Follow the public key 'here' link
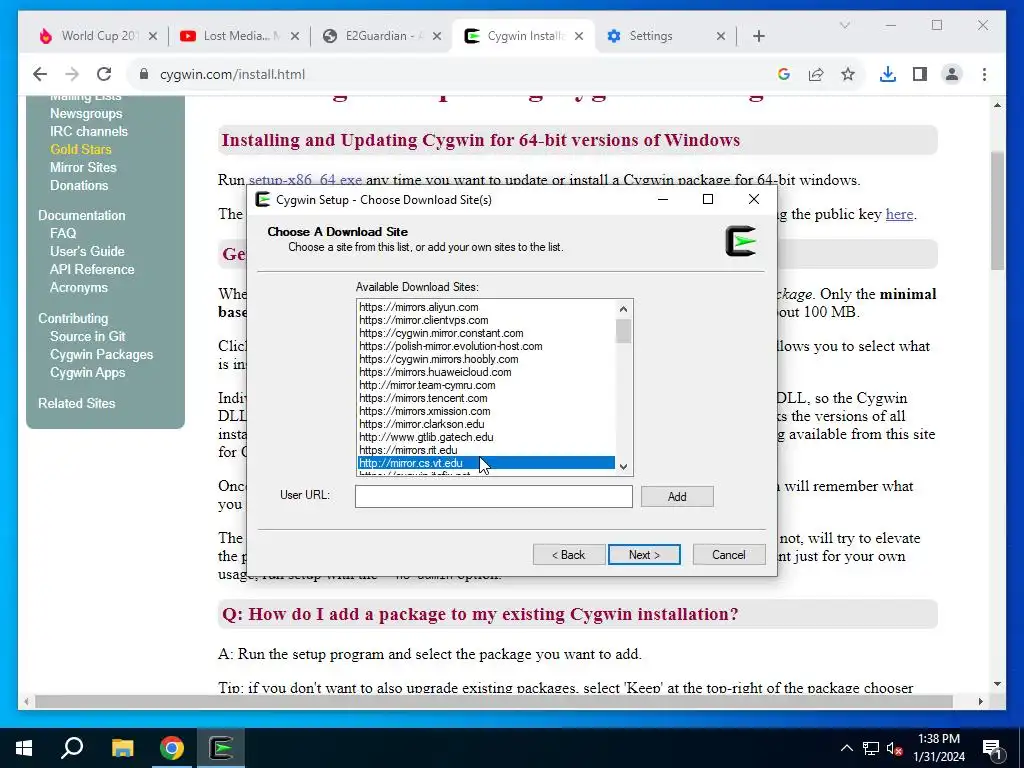Screen dimensions: 1024x768 click(899, 214)
